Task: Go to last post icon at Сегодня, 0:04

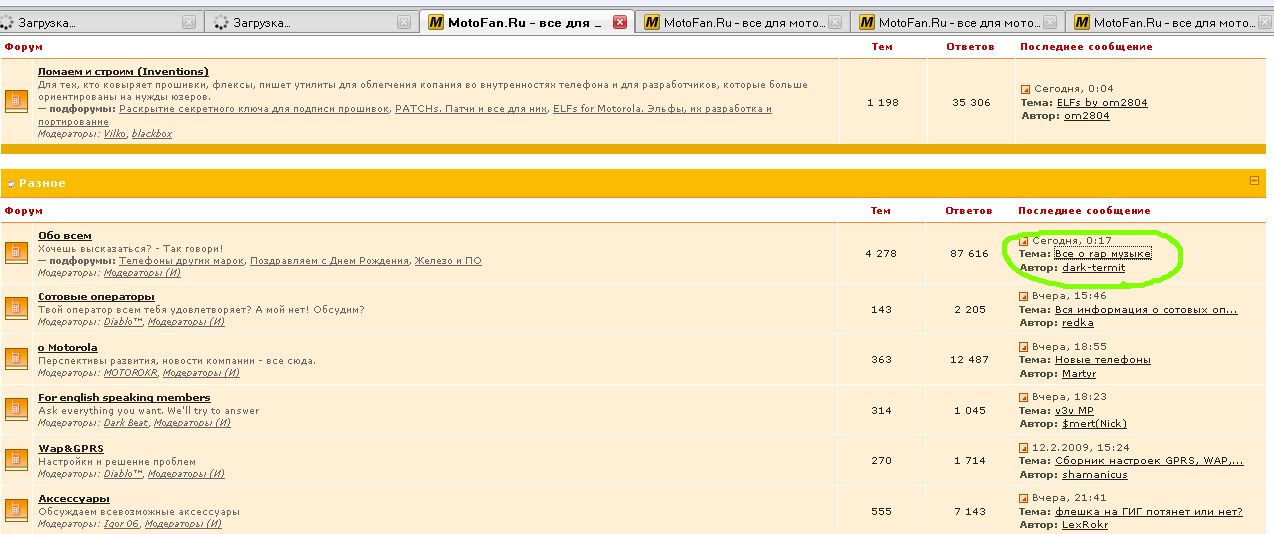Action: [1024, 89]
